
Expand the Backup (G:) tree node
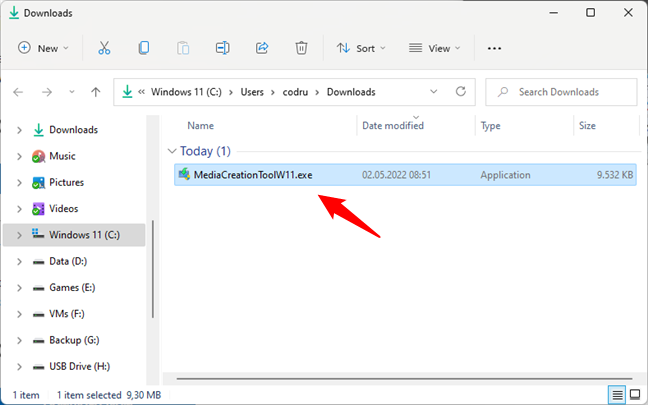tap(19, 341)
